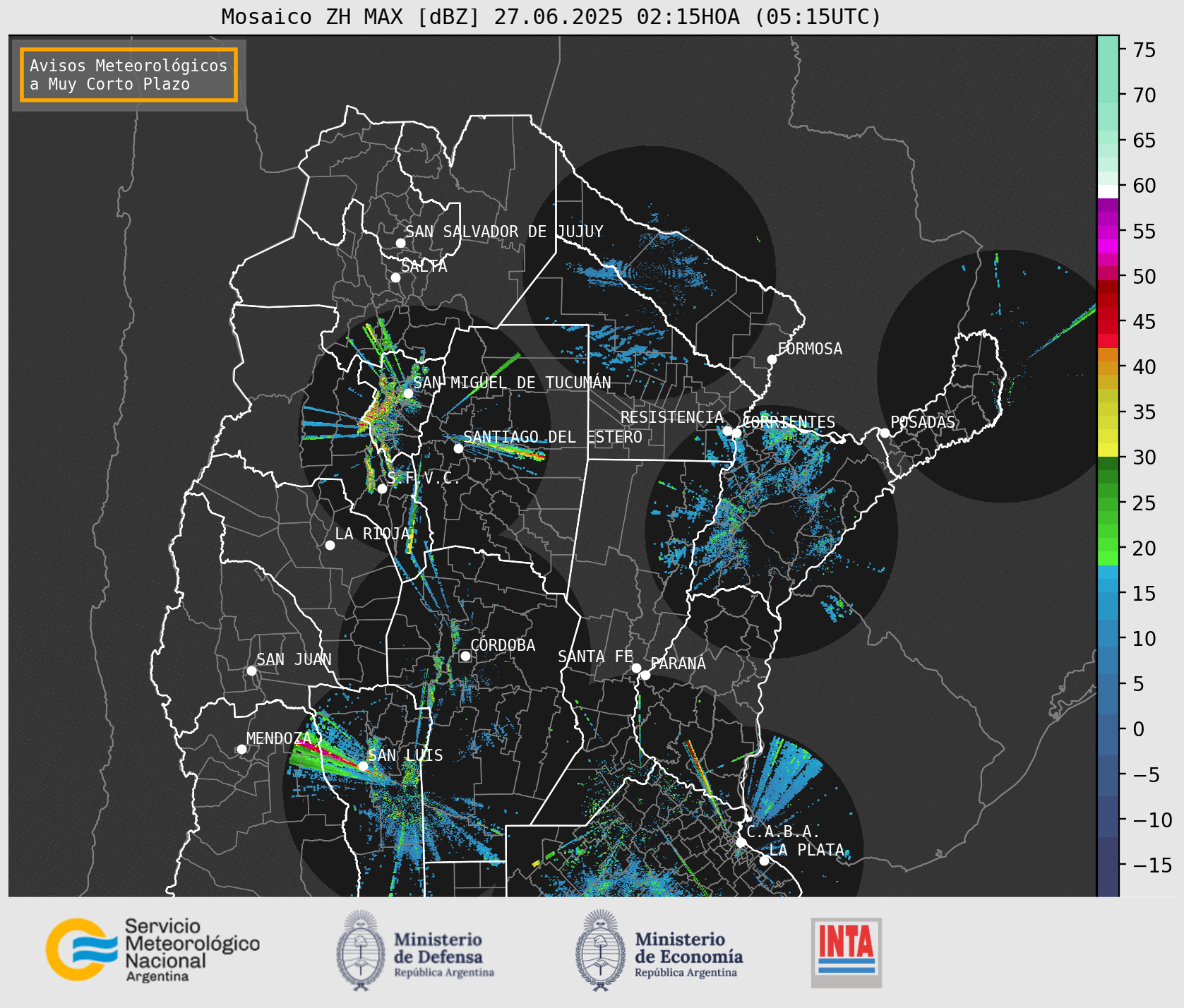The height and width of the screenshot is (1008, 1184).
Task: Click the INTA logo
Action: [847, 952]
